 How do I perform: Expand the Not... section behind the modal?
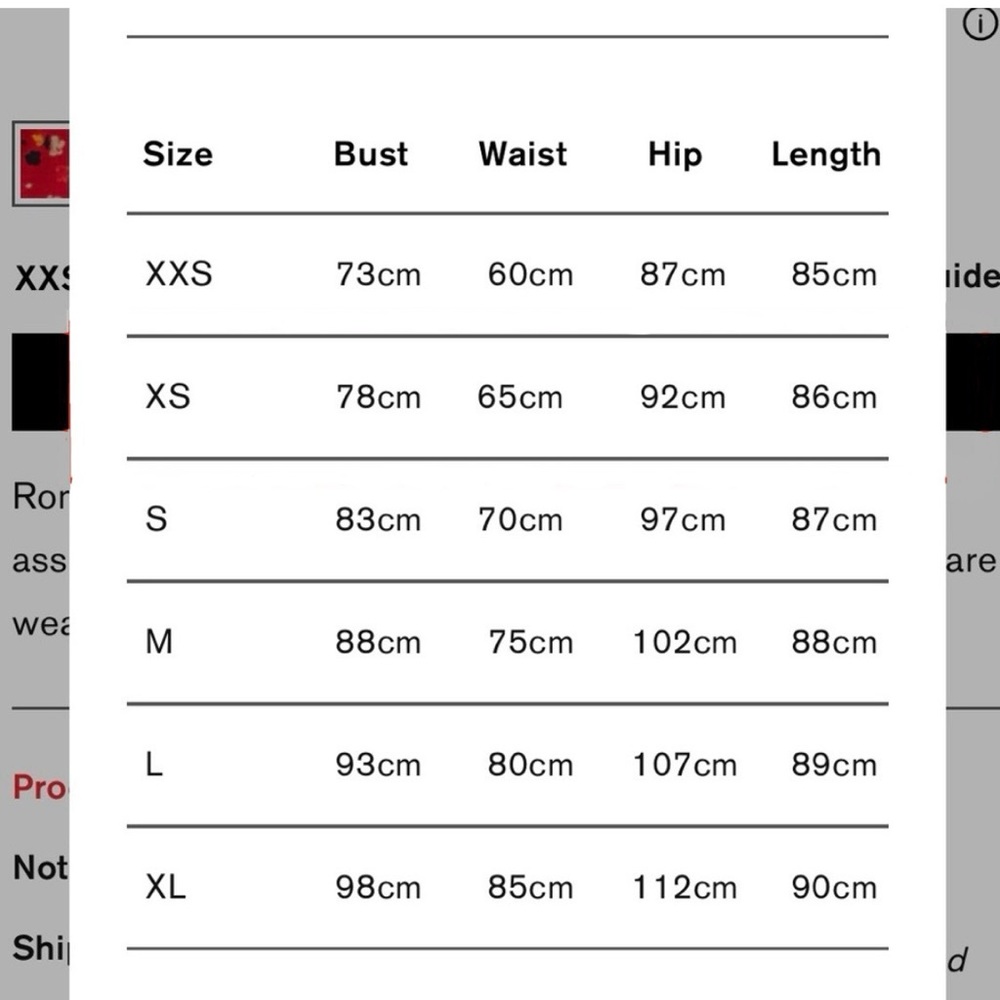pyautogui.click(x=40, y=868)
